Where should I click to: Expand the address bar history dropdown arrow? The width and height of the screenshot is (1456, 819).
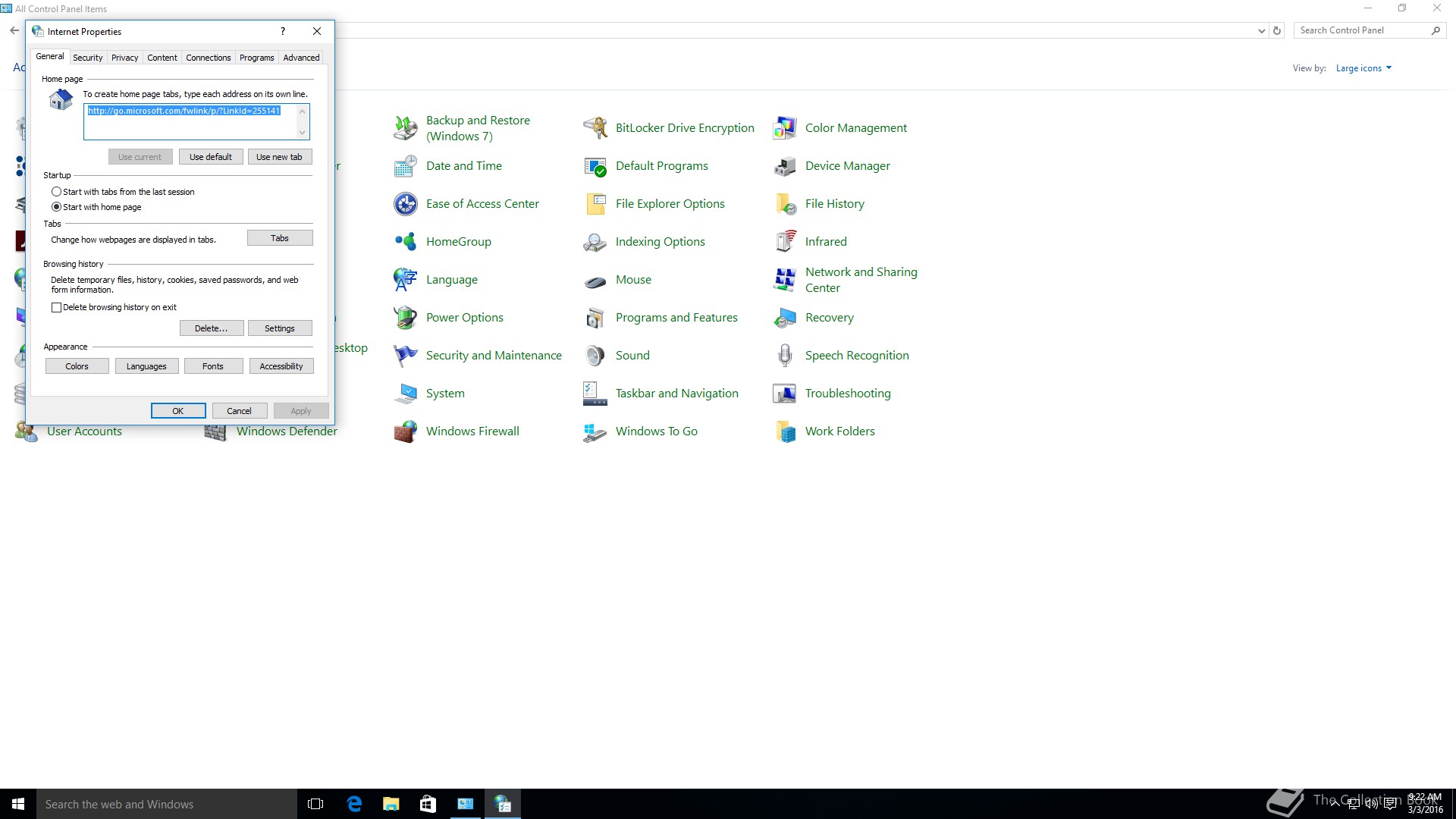1261,31
